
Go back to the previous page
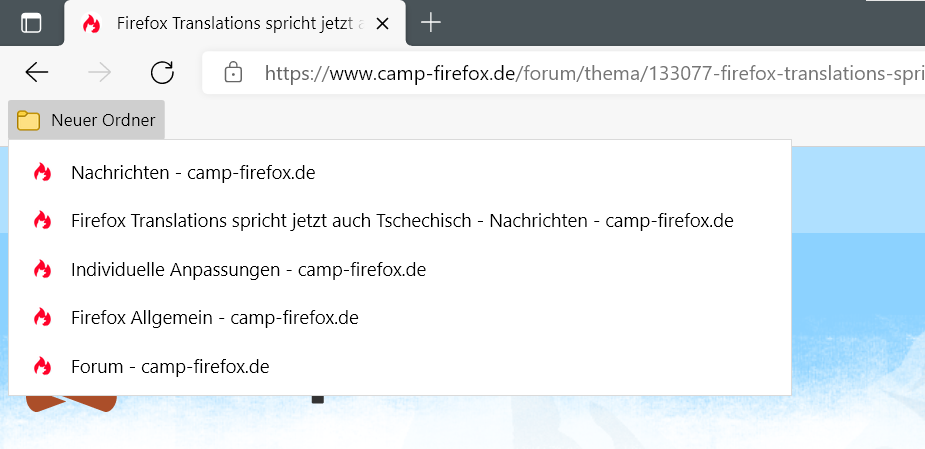(37, 72)
